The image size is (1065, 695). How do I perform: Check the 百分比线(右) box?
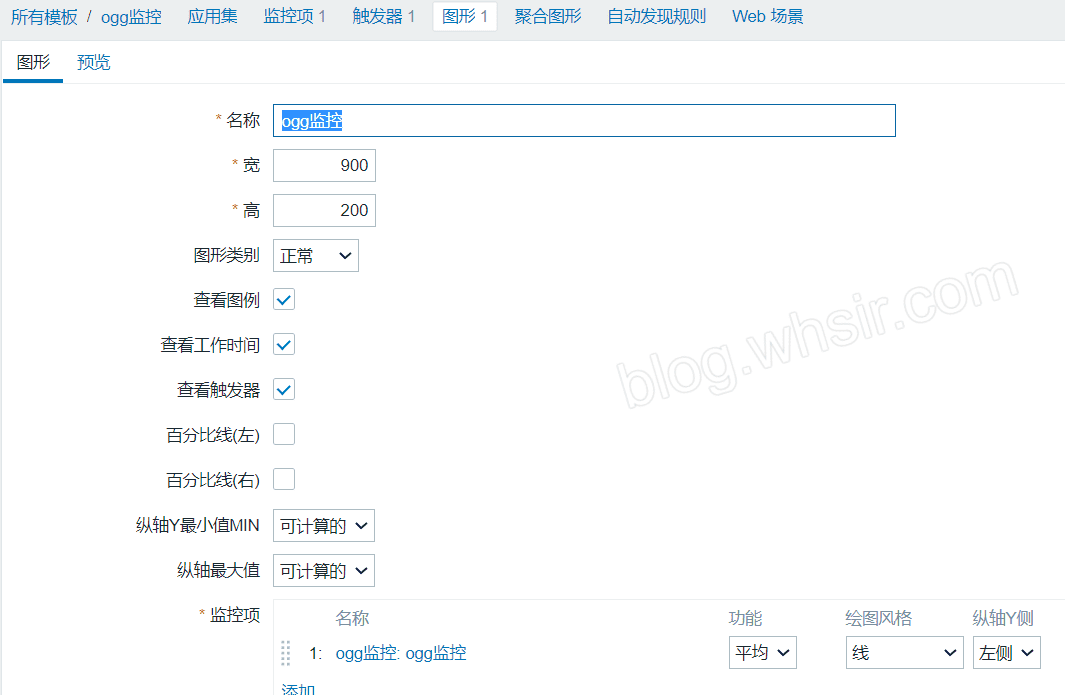coord(283,478)
